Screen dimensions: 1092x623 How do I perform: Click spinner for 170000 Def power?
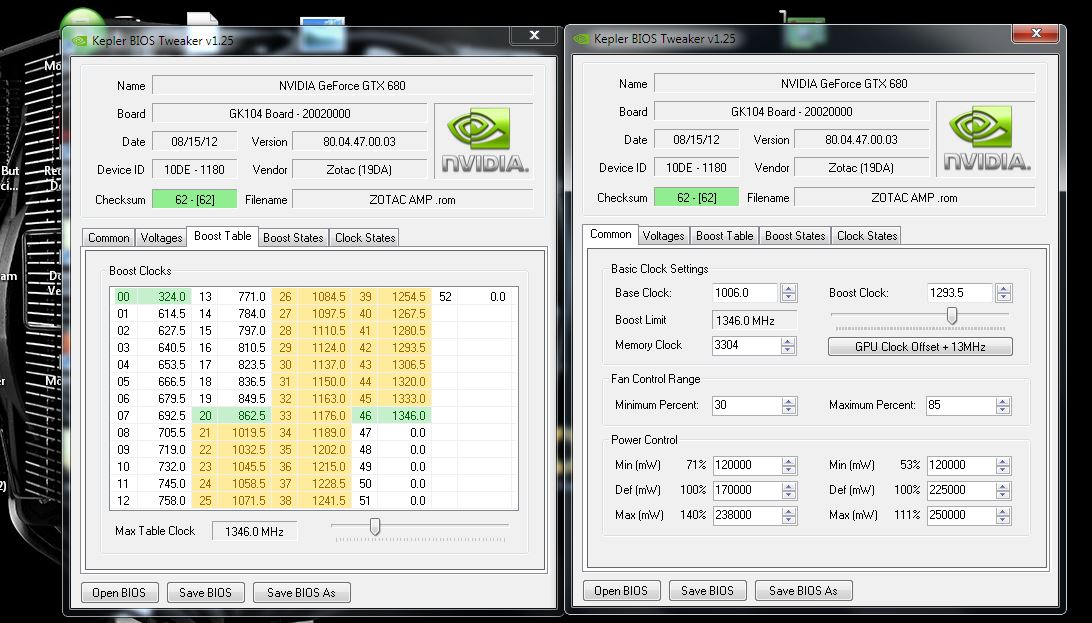click(788, 490)
